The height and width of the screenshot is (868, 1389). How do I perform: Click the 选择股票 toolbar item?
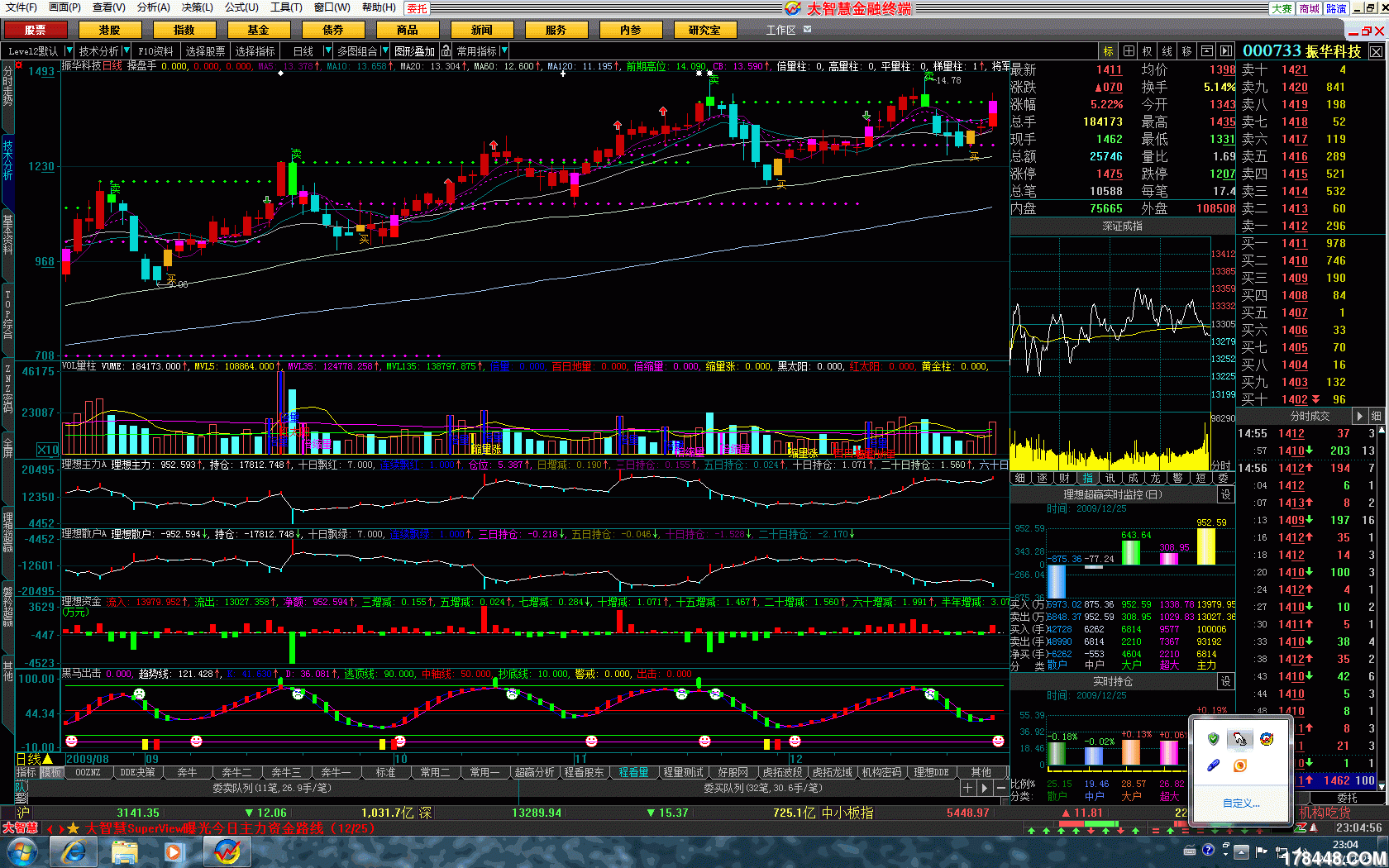[x=205, y=51]
